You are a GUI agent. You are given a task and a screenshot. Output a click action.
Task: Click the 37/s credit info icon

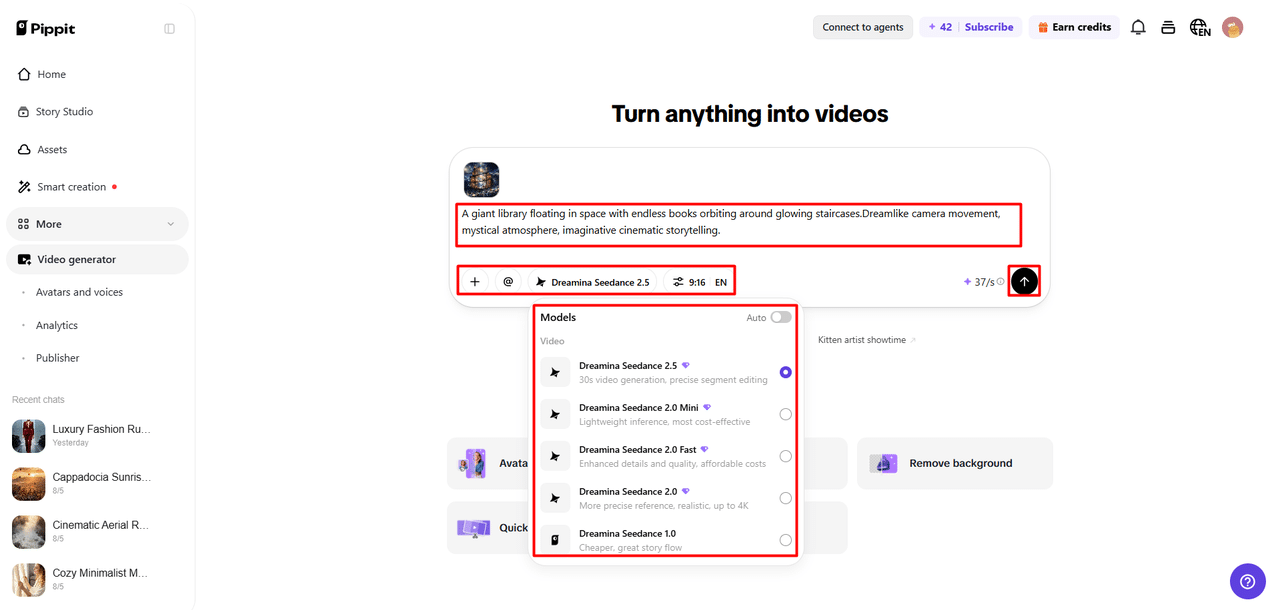click(1000, 282)
